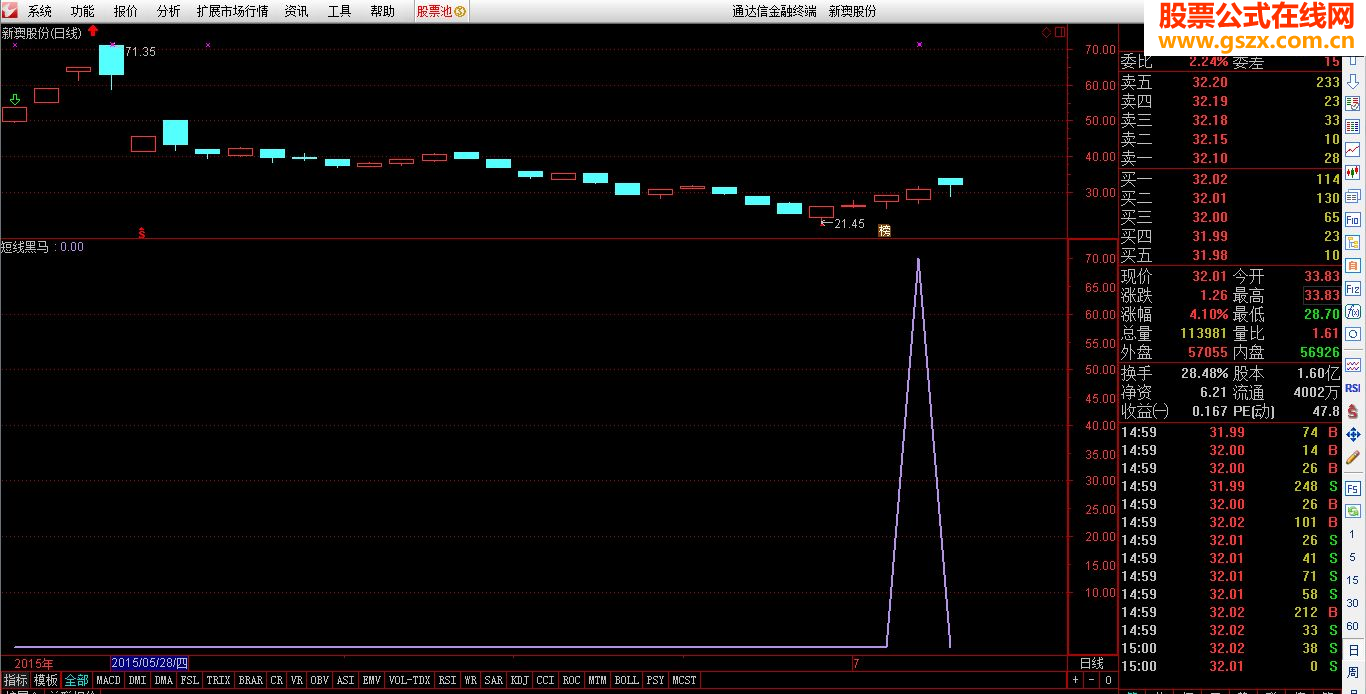Switch indicator to RSI tab at bottom
The height and width of the screenshot is (694, 1366).
click(448, 680)
